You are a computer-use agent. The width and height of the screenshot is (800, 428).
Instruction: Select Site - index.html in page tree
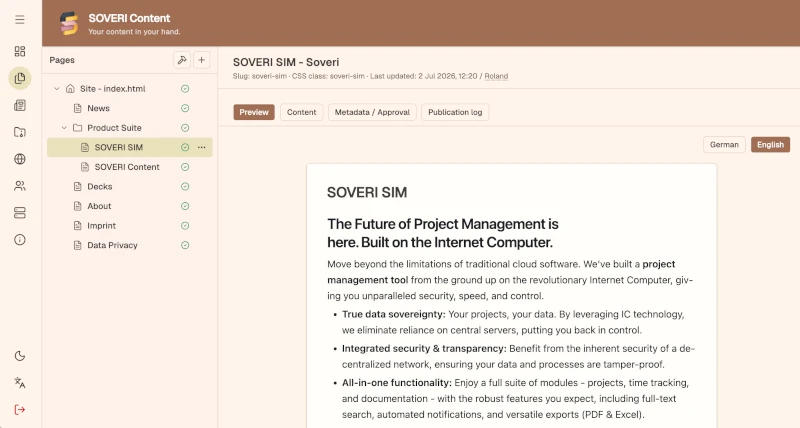112,89
